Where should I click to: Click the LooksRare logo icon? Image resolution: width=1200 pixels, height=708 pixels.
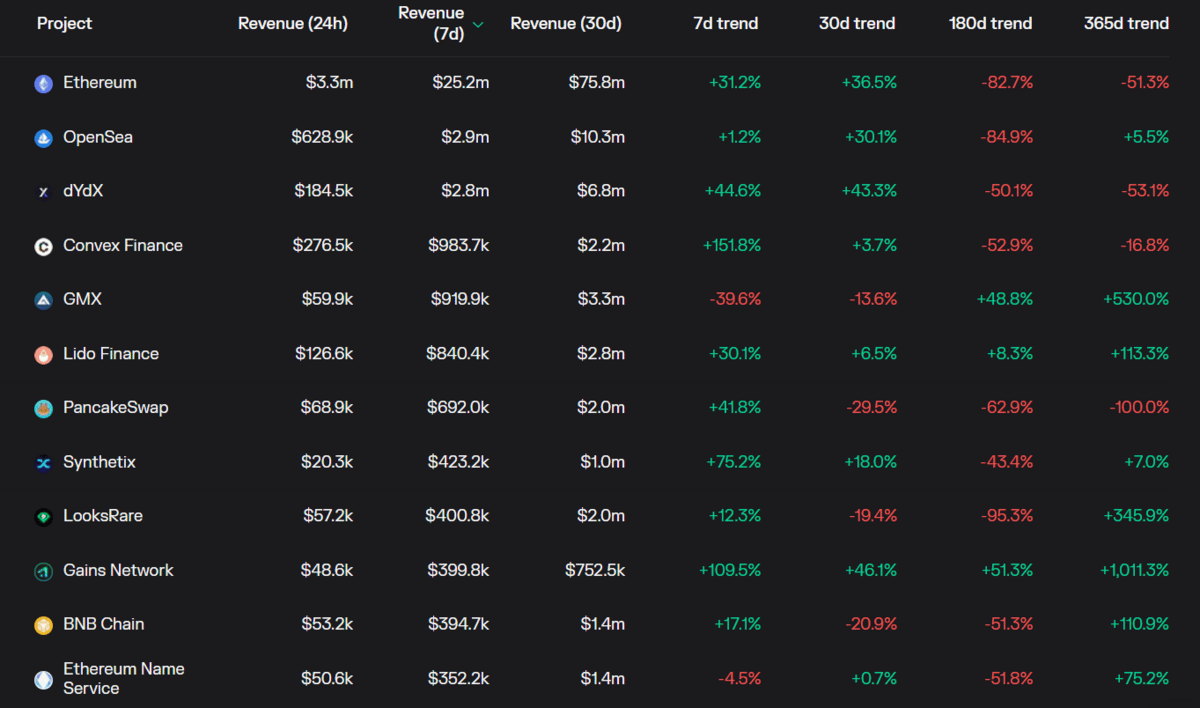(x=44, y=517)
